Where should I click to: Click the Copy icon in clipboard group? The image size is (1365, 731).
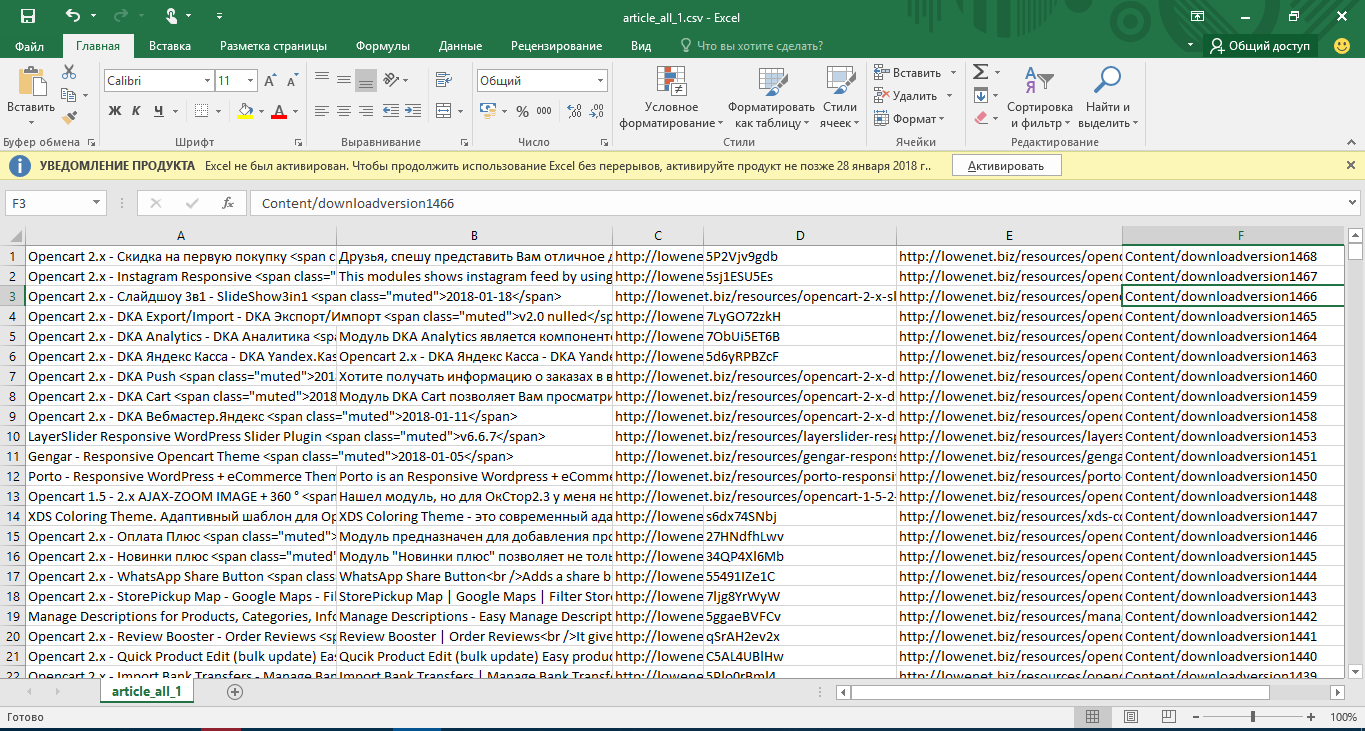click(x=67, y=95)
